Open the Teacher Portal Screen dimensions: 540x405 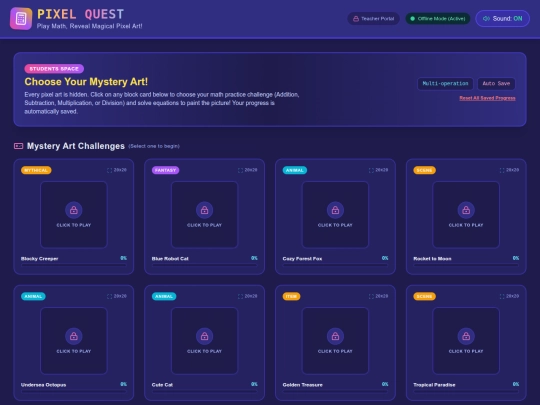point(374,19)
